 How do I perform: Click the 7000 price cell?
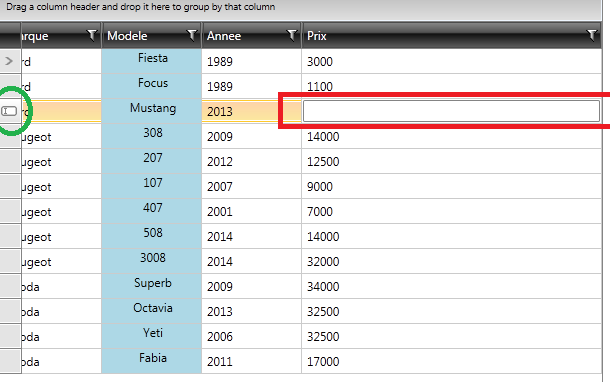451,211
